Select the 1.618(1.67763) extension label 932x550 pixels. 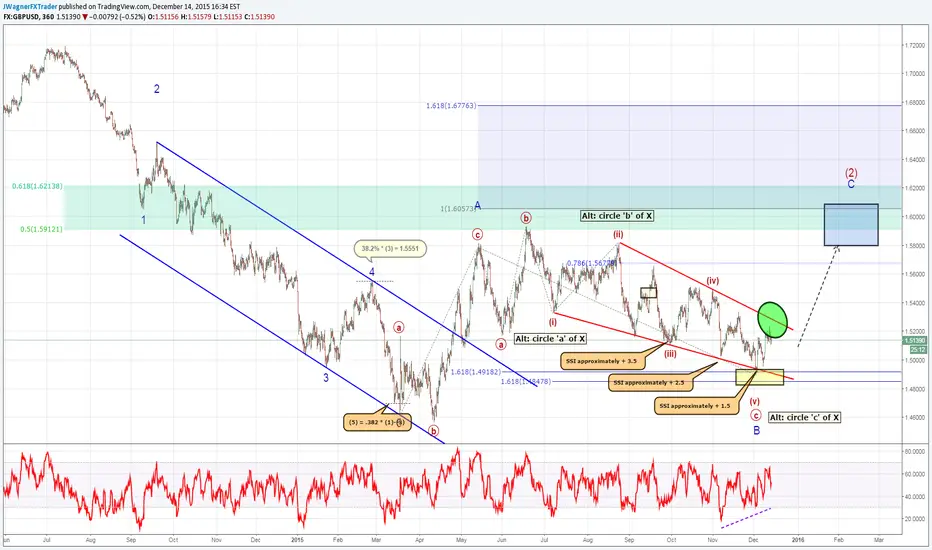451,106
